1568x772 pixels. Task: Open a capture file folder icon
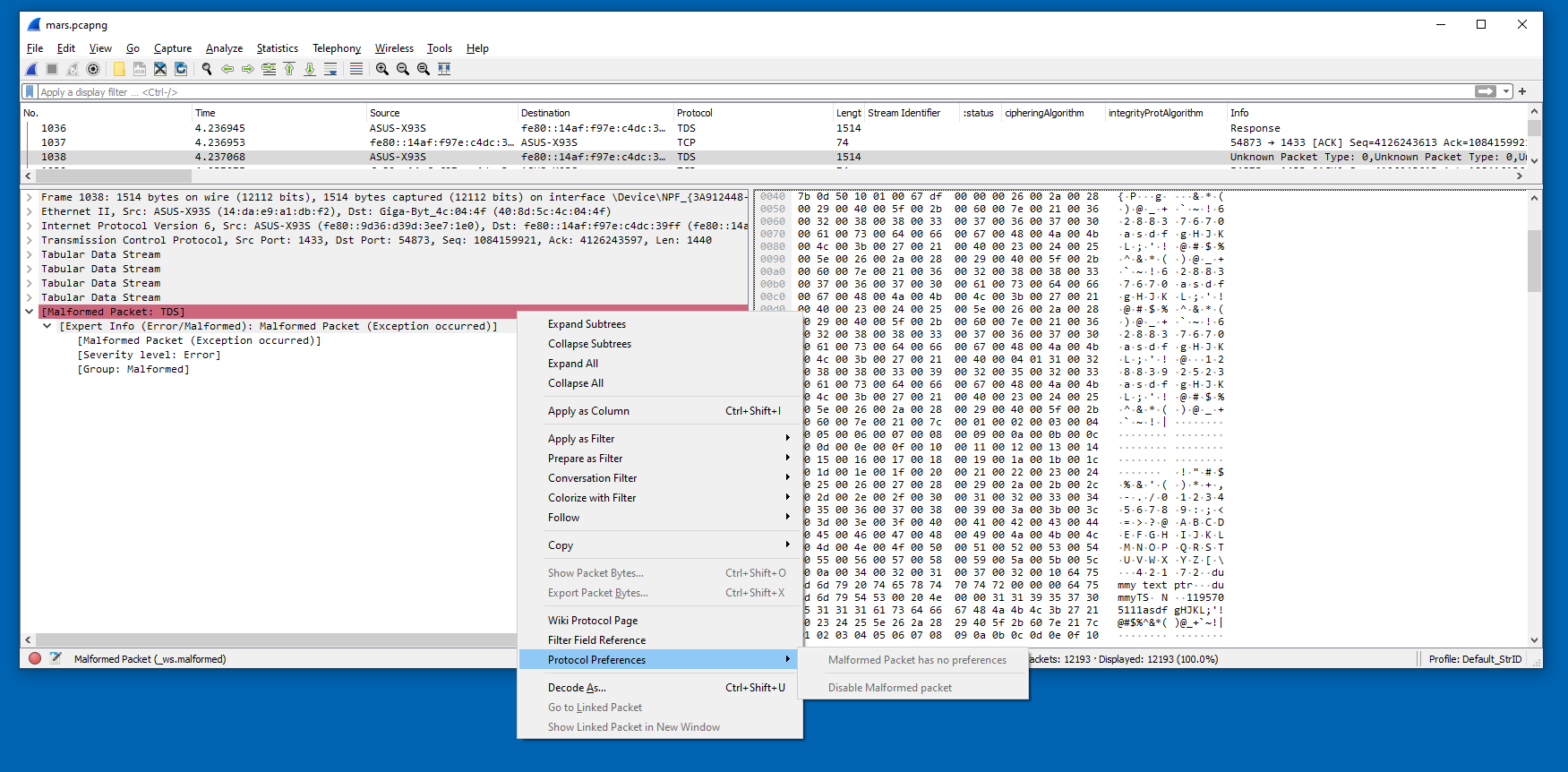coord(119,69)
